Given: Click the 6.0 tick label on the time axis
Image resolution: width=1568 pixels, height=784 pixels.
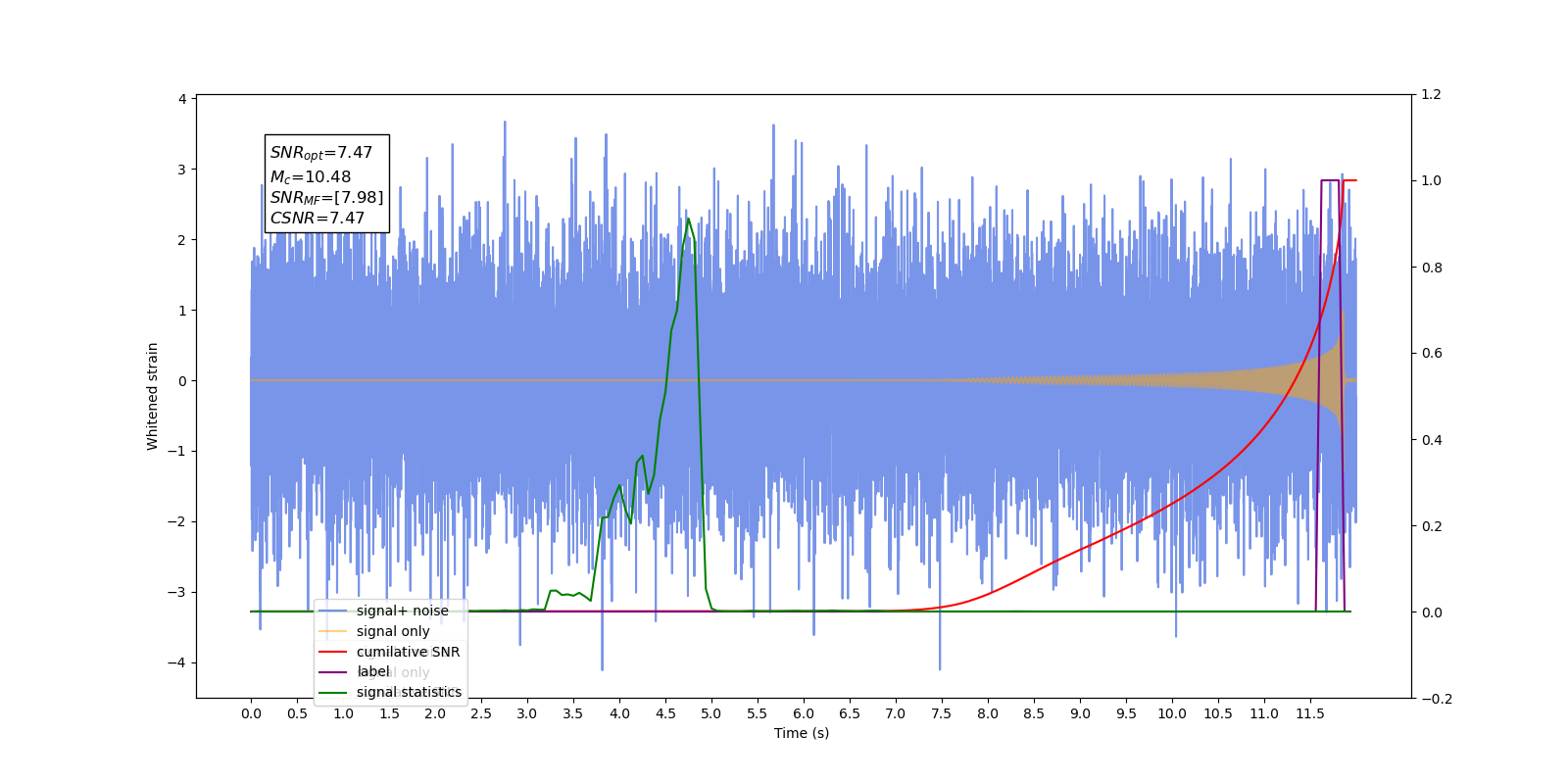Looking at the screenshot, I should pyautogui.click(x=804, y=713).
